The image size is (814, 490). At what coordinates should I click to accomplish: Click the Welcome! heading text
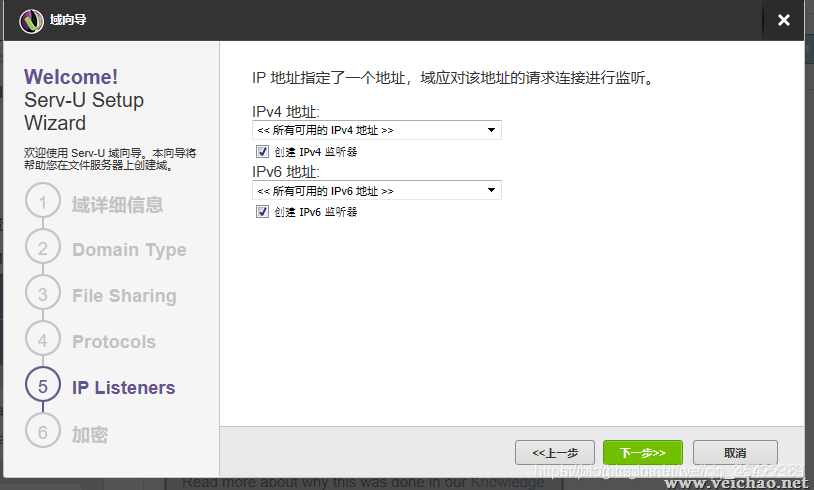tap(71, 77)
